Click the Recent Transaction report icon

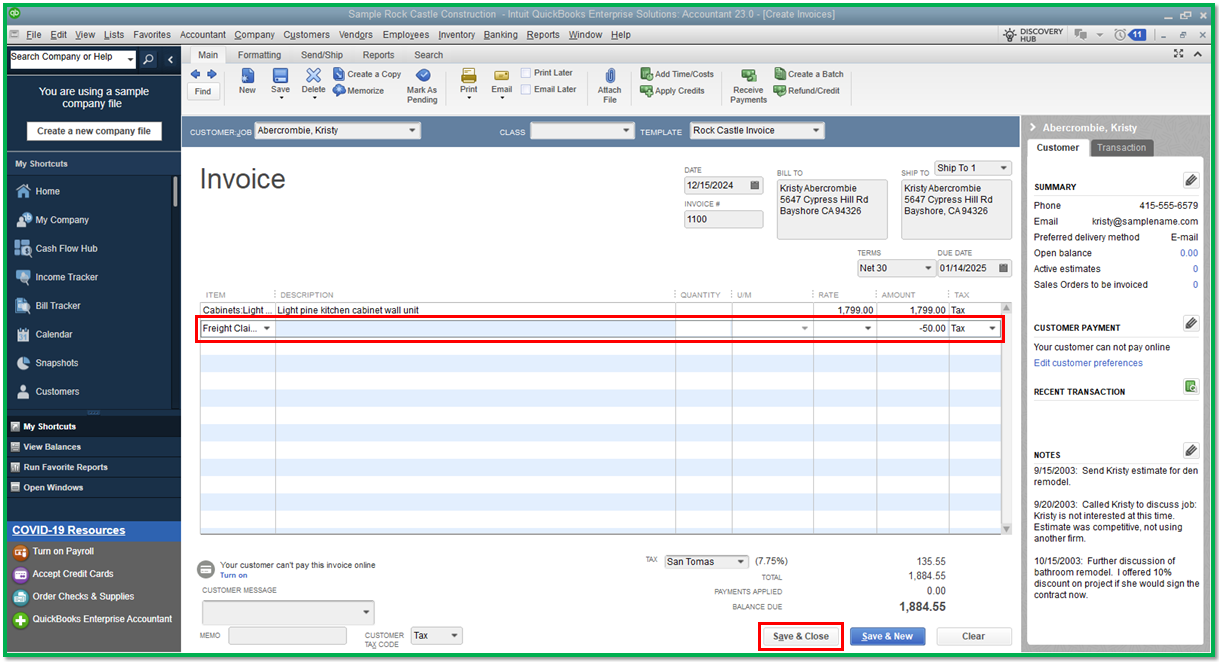pos(1190,387)
